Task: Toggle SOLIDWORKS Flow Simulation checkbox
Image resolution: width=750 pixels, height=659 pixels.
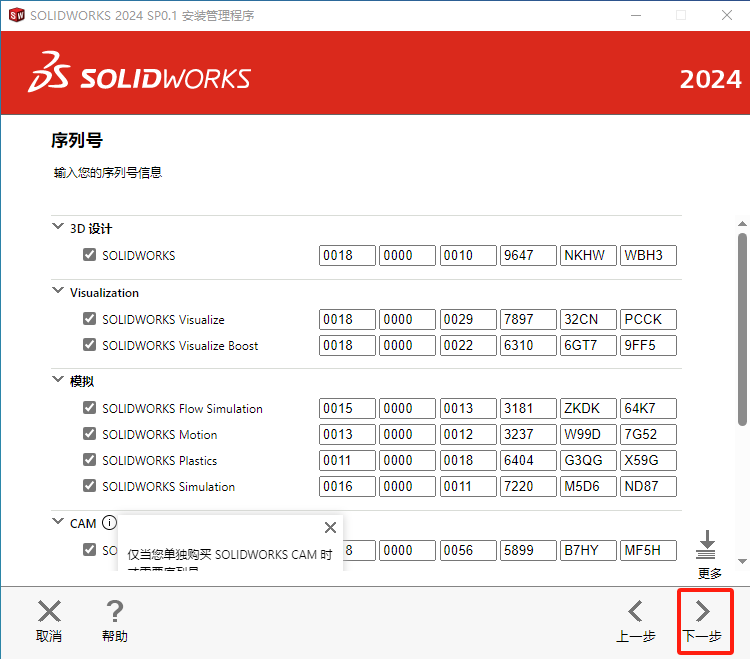Action: coord(89,407)
